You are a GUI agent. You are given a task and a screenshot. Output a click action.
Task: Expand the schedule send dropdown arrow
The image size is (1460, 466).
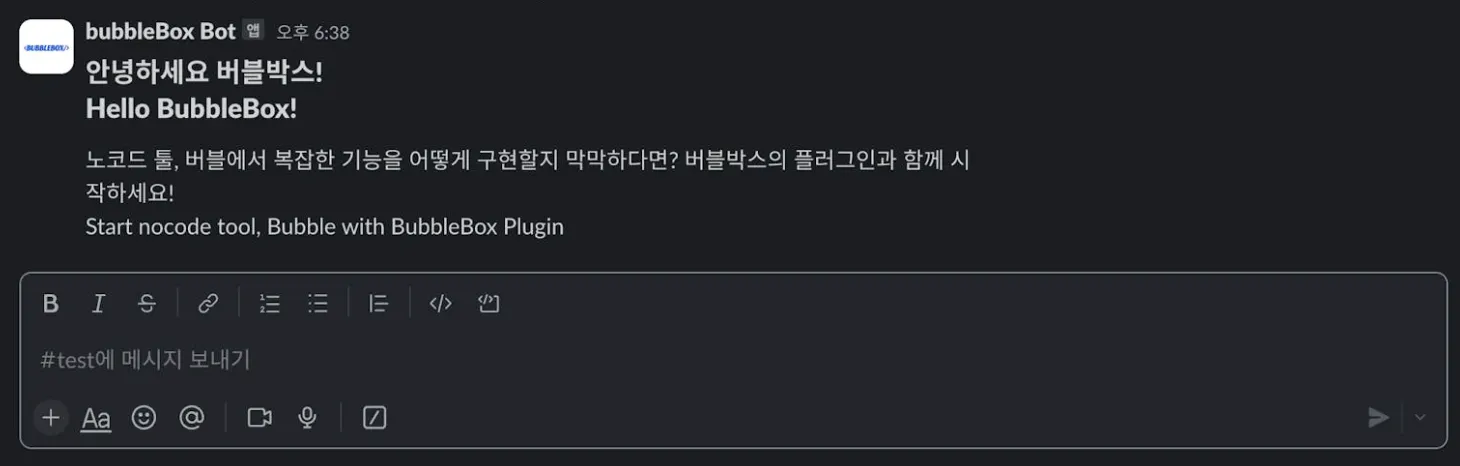pos(1420,418)
